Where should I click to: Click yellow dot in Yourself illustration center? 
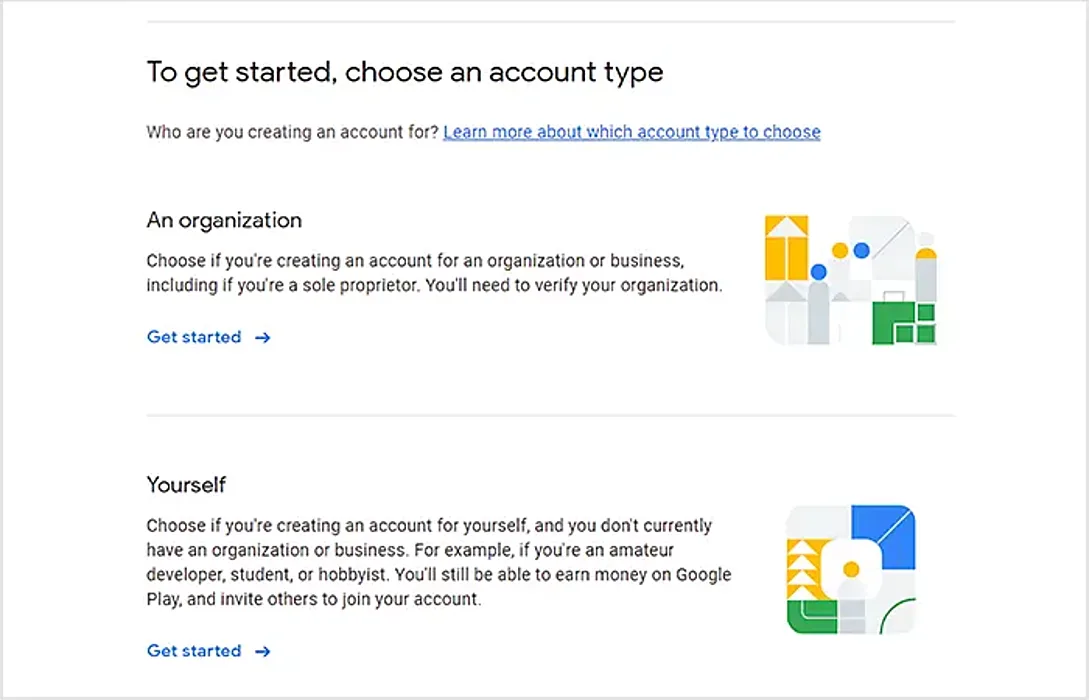(851, 569)
